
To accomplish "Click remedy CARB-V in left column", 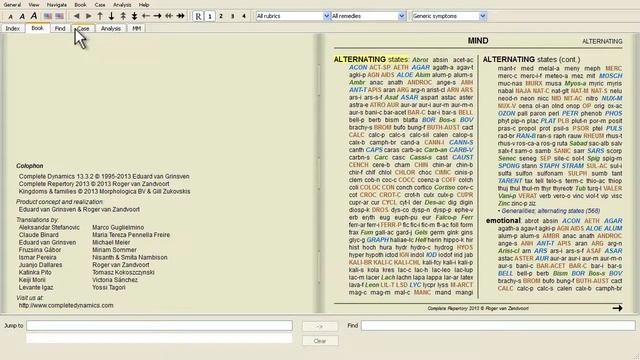I will (x=461, y=150).
